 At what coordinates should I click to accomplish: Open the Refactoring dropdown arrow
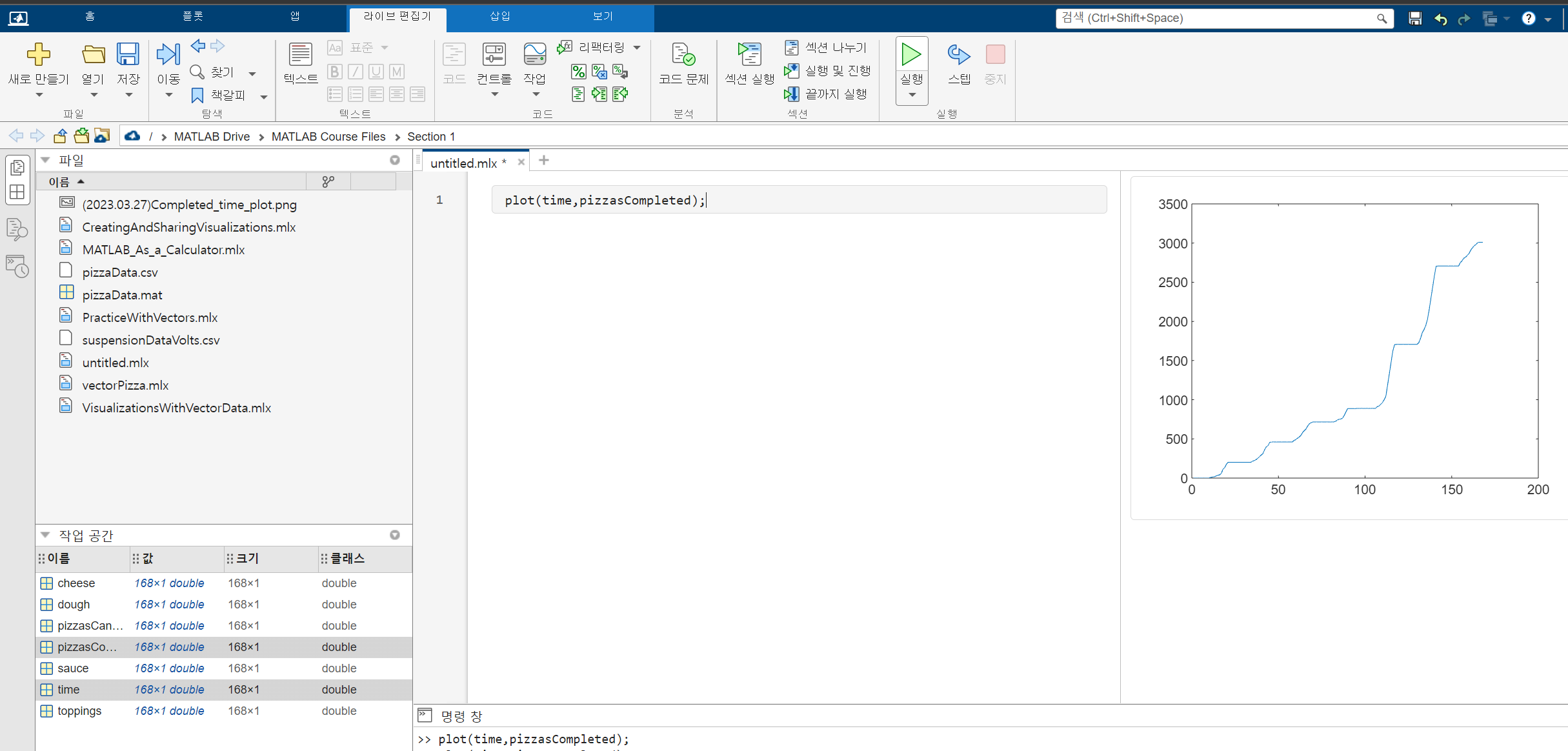637,47
